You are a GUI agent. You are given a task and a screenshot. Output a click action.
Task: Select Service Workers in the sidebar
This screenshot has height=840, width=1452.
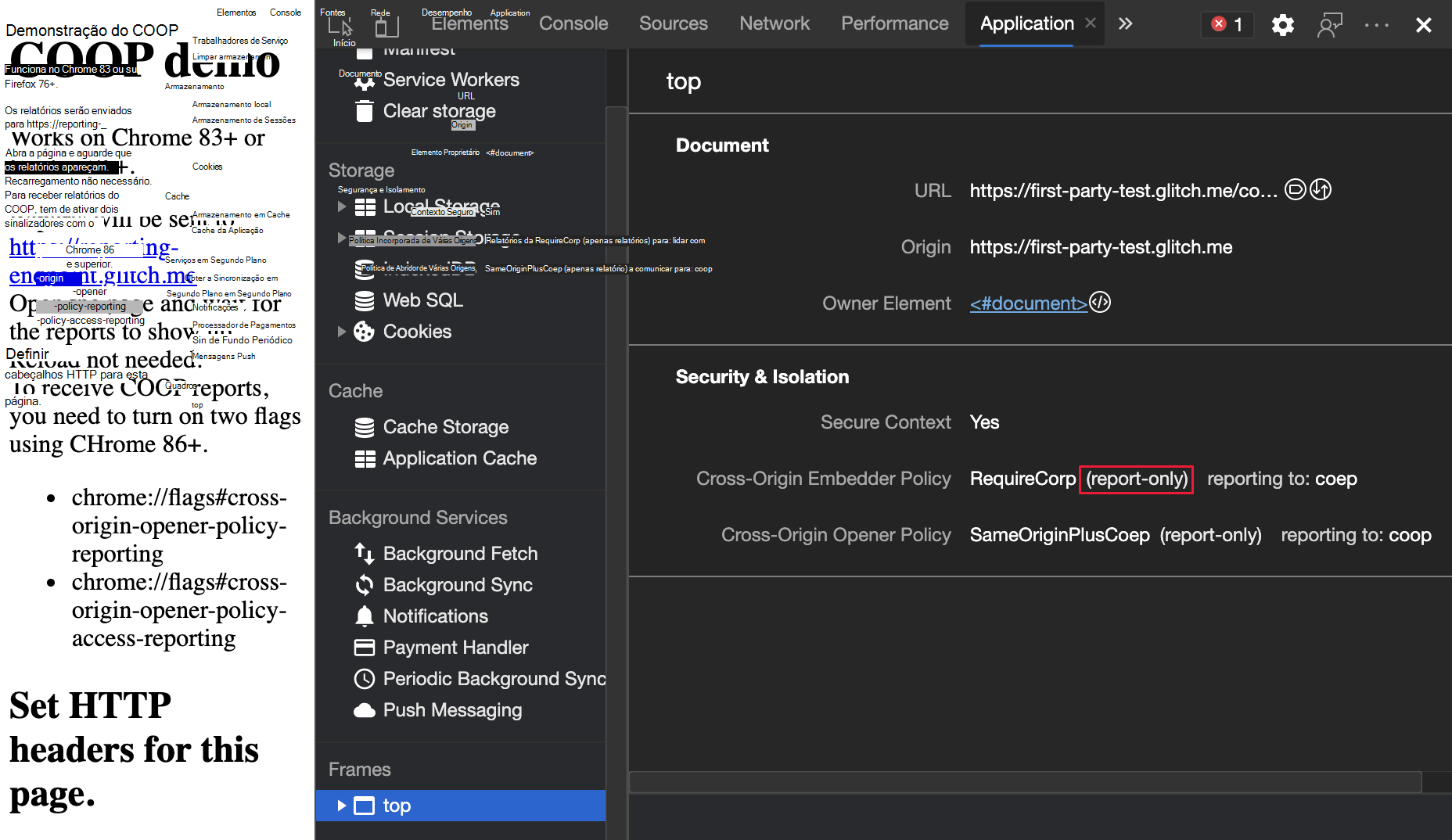[451, 80]
